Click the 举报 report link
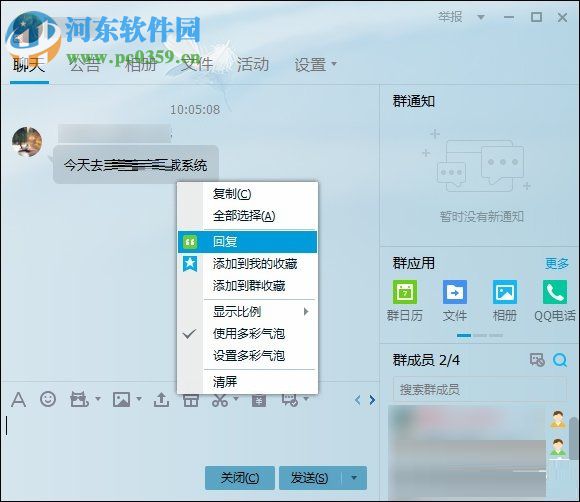580x502 pixels. [450, 17]
